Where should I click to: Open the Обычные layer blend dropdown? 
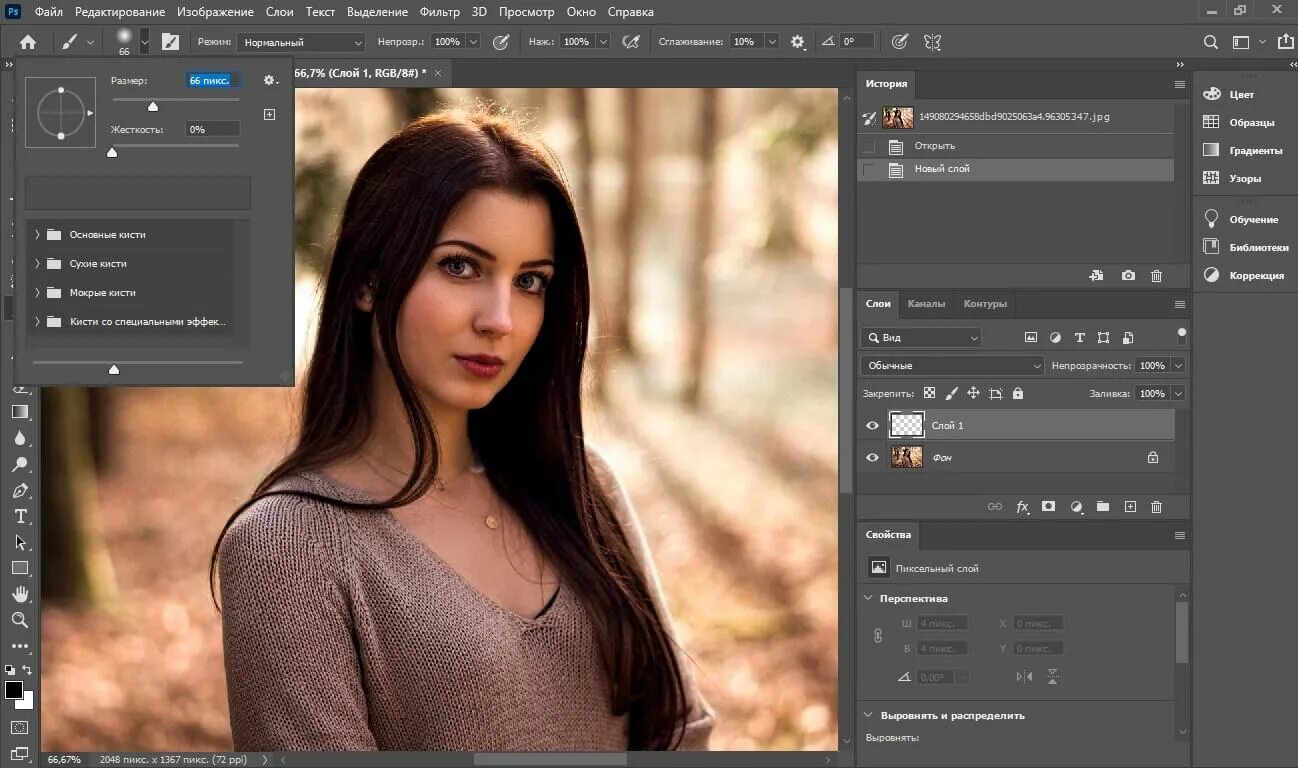coord(952,366)
